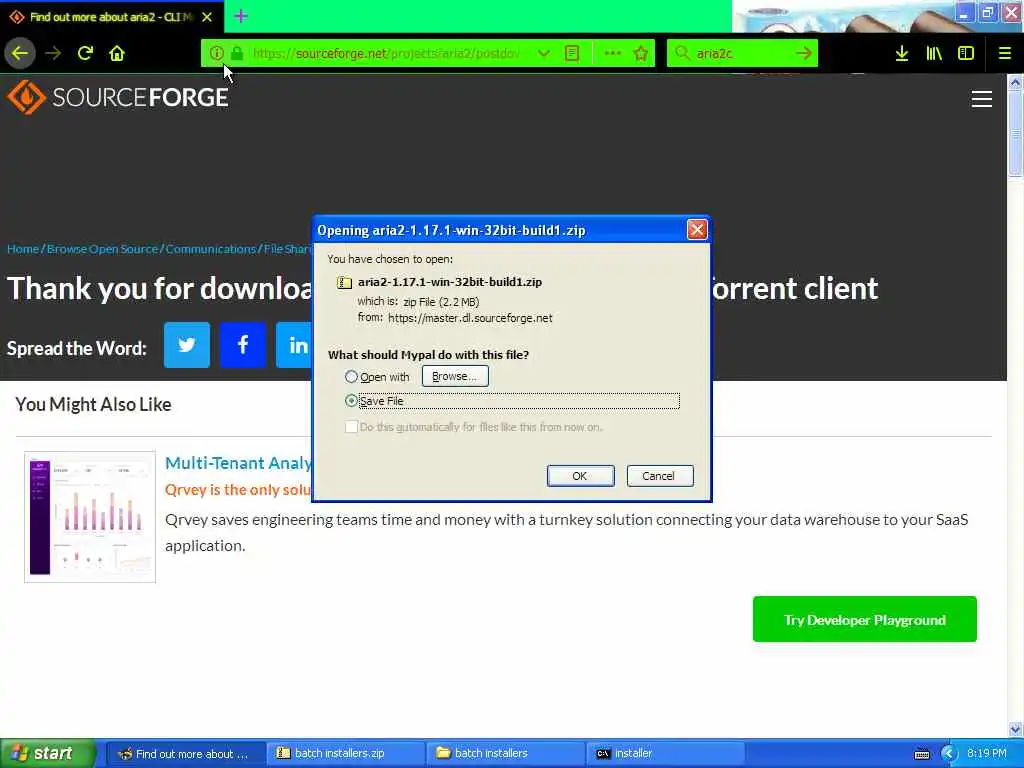Confirm the download with OK
1024x768 pixels.
tap(580, 476)
